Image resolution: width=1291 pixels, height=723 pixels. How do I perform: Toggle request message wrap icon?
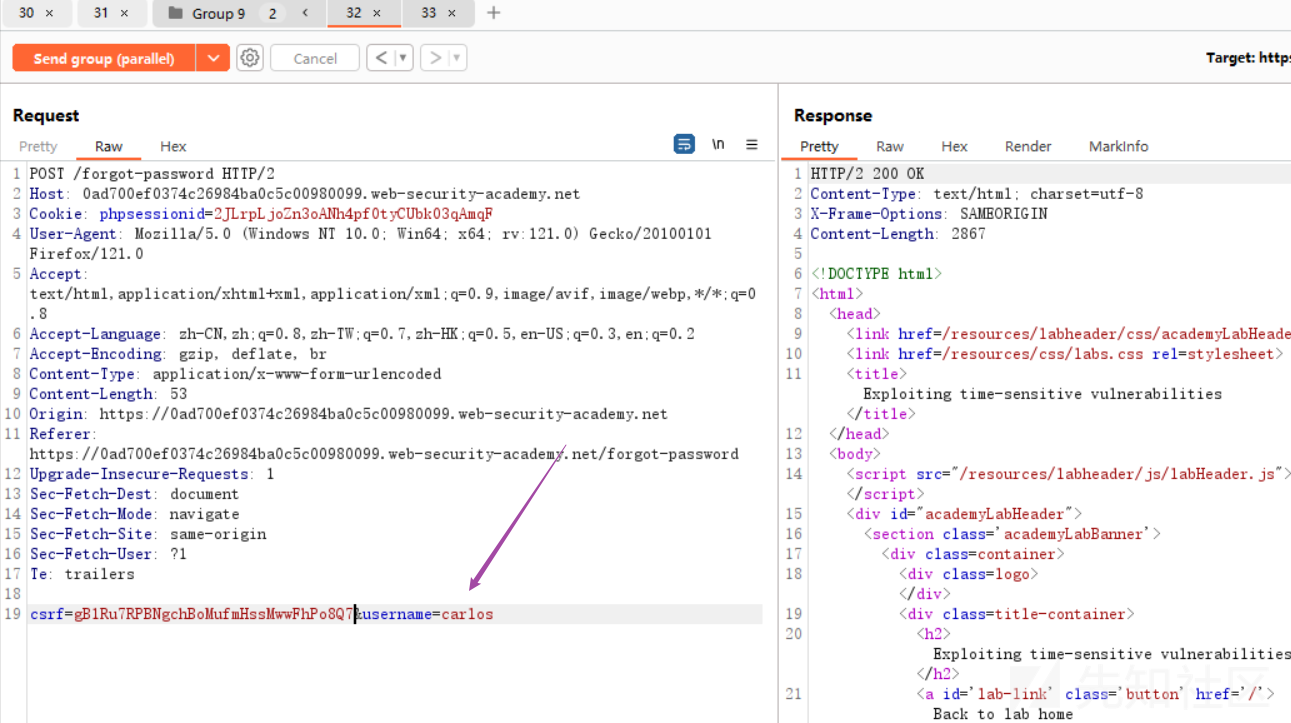coord(684,145)
